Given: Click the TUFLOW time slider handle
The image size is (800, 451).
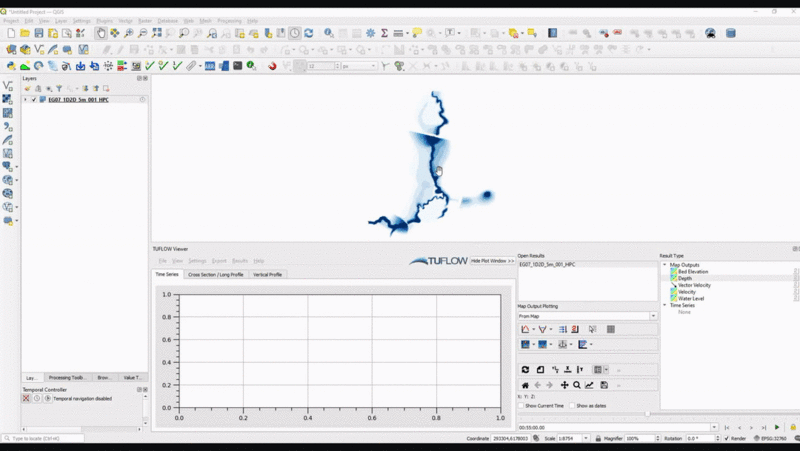Looking at the screenshot, I should (x=647, y=414).
